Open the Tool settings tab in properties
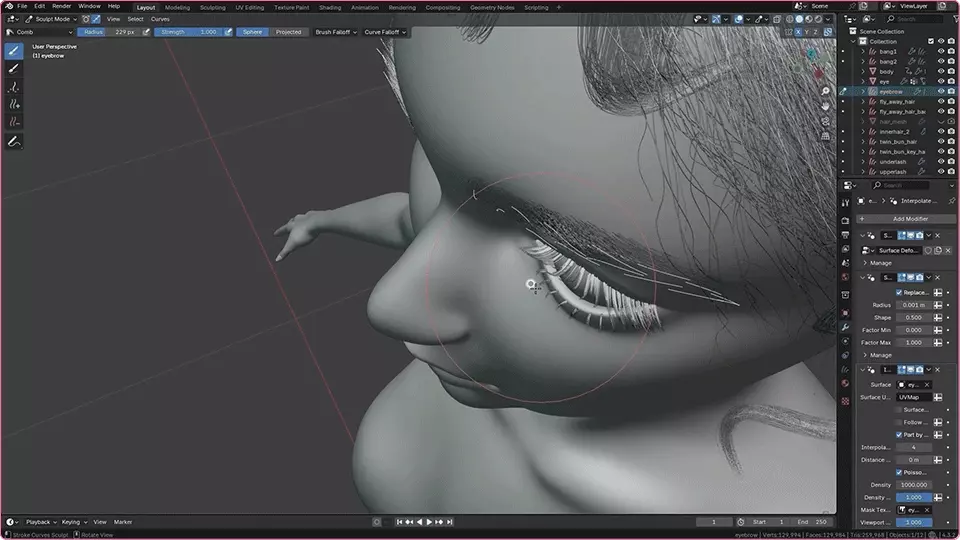Screen dimensions: 960x540 point(846,203)
